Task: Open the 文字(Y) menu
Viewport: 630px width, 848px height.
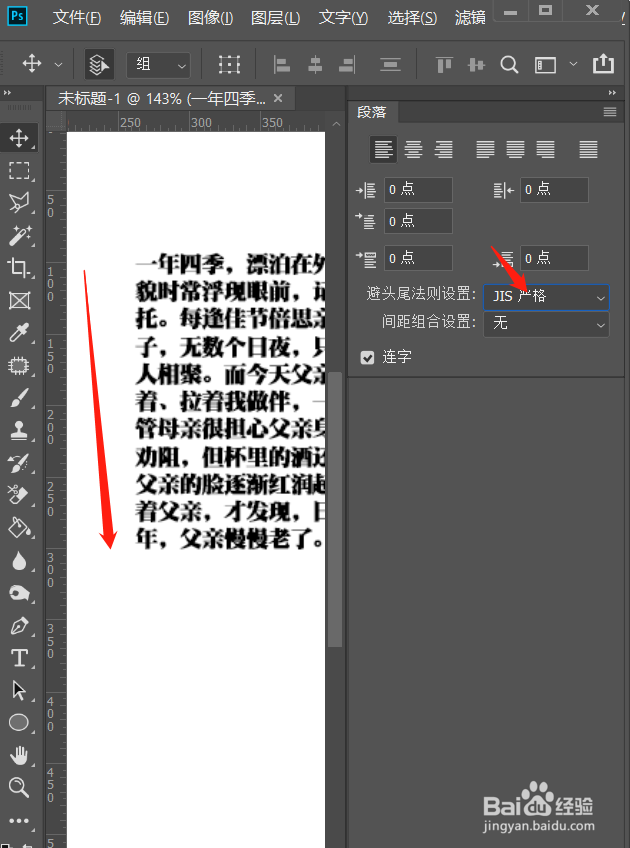Action: pos(343,18)
